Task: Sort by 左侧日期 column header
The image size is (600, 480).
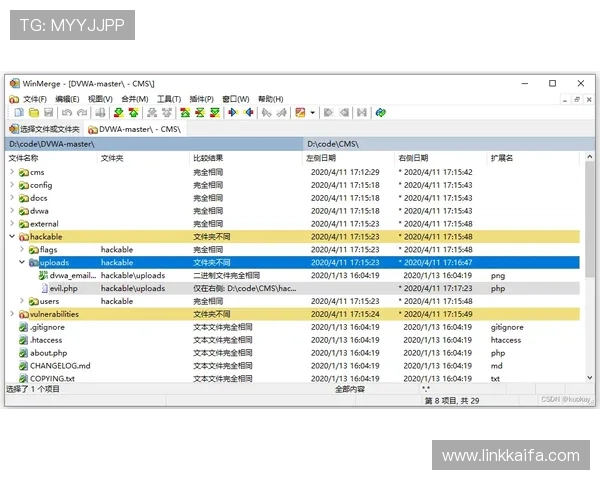Action: (x=349, y=158)
